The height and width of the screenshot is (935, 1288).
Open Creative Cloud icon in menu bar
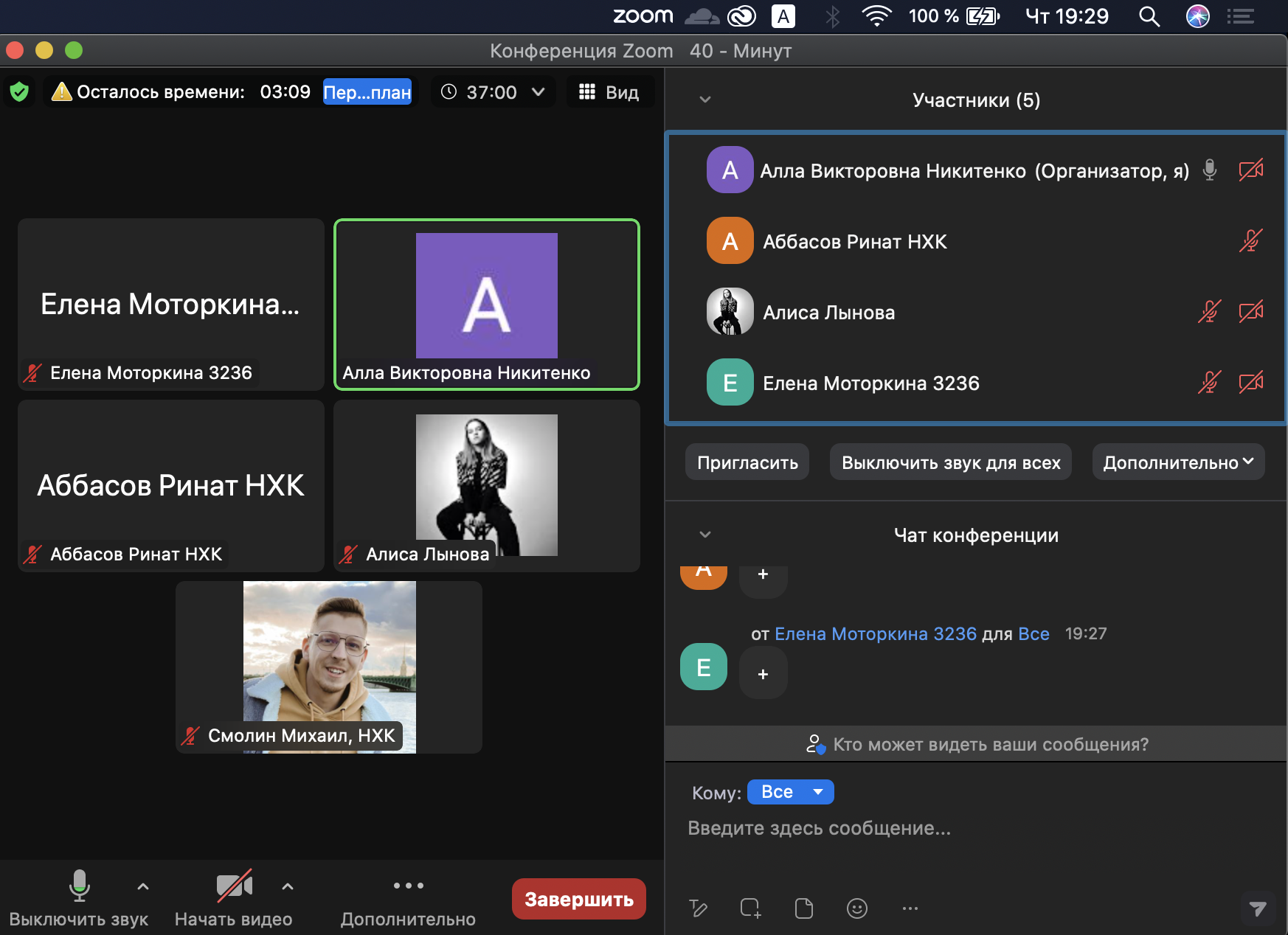click(741, 15)
